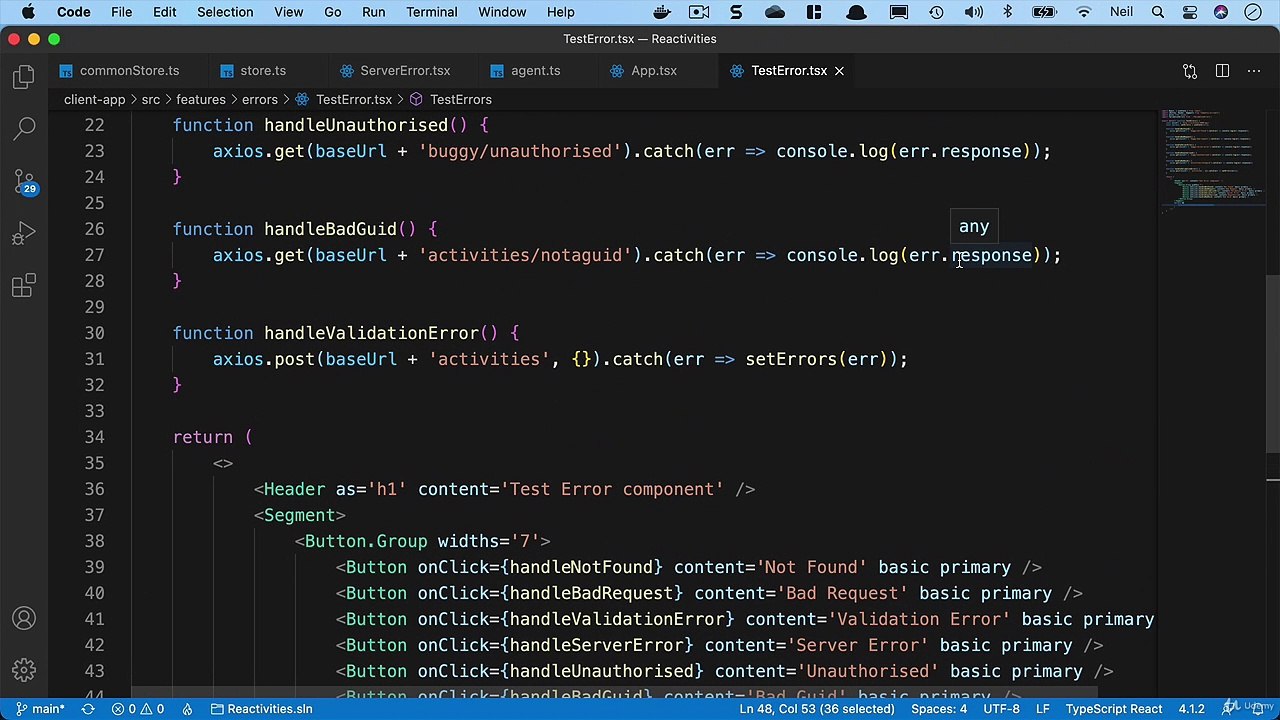Click features in the breadcrumb path
The width and height of the screenshot is (1280, 720).
click(201, 99)
